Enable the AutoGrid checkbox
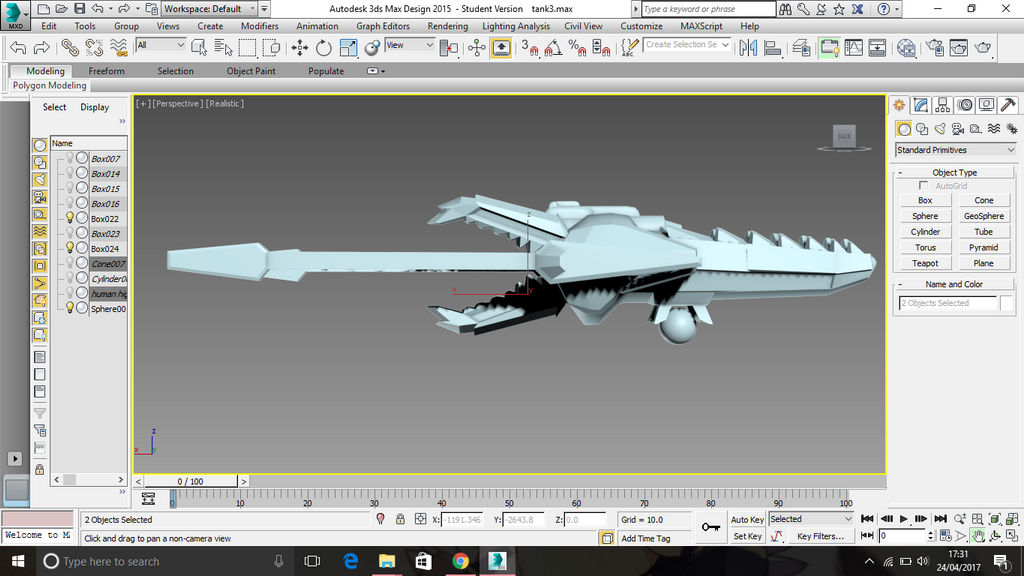The width and height of the screenshot is (1024, 576). (923, 186)
